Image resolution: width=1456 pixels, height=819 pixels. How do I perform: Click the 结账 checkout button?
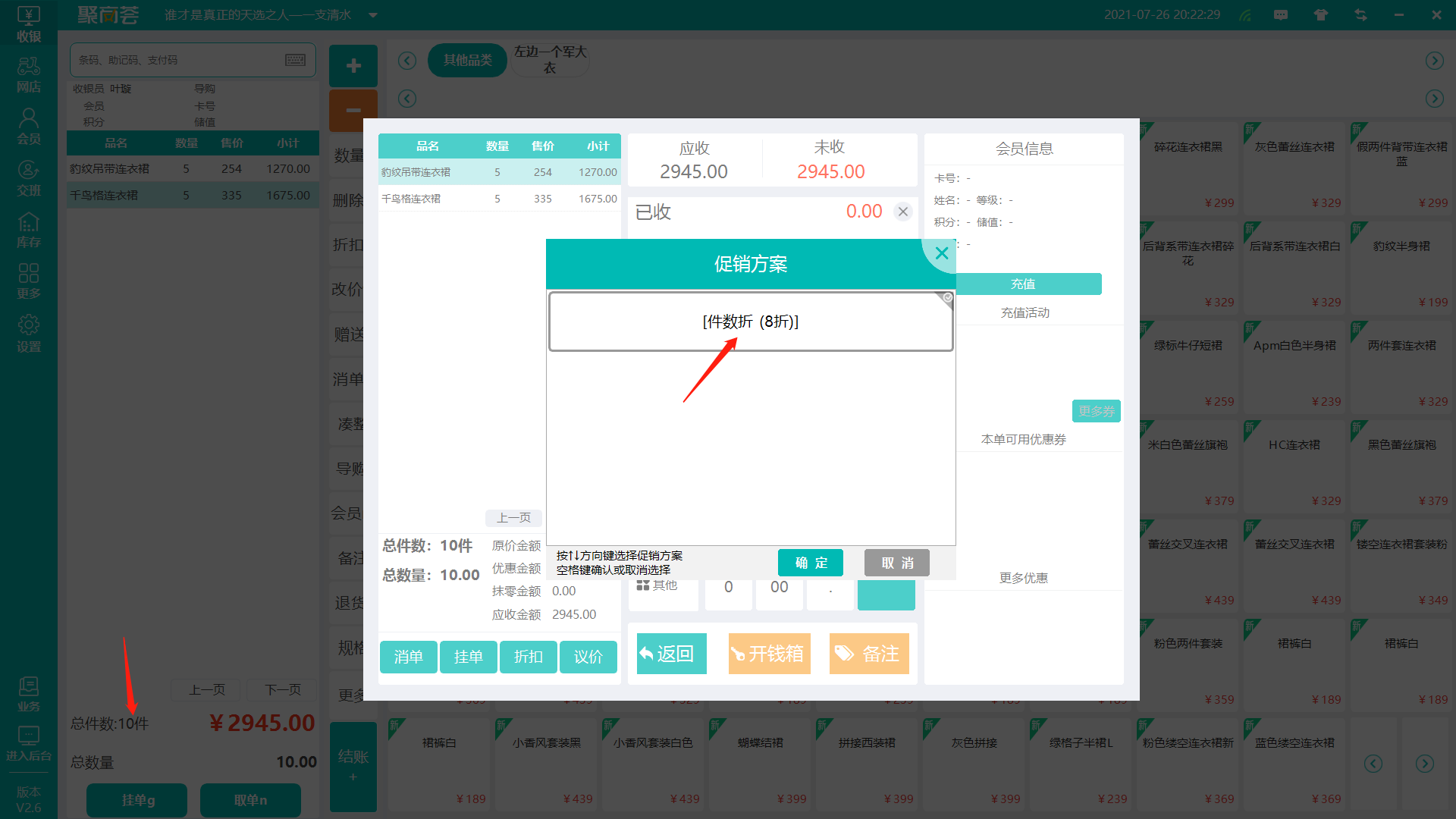pos(353,766)
